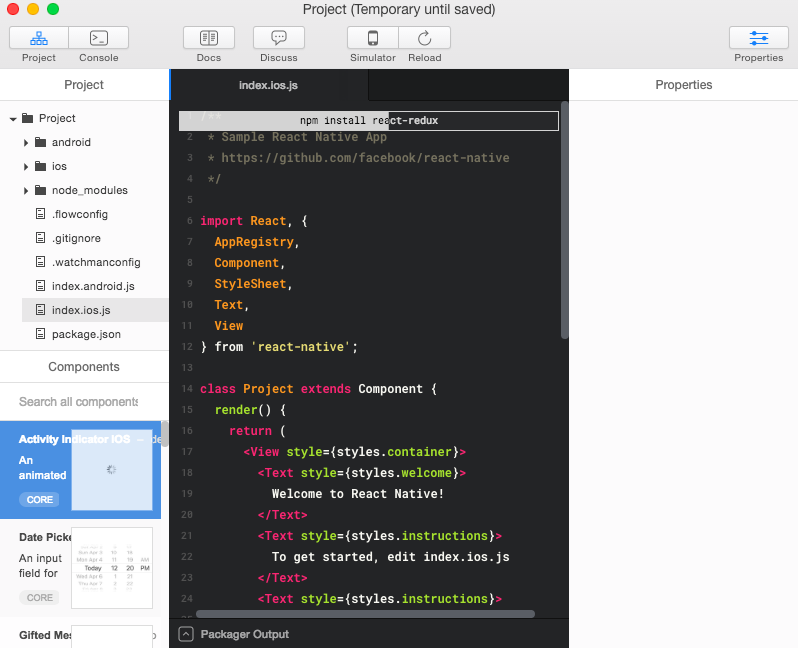Screen dimensions: 798x648
Task: Close the window with red button
Action: pos(13,9)
